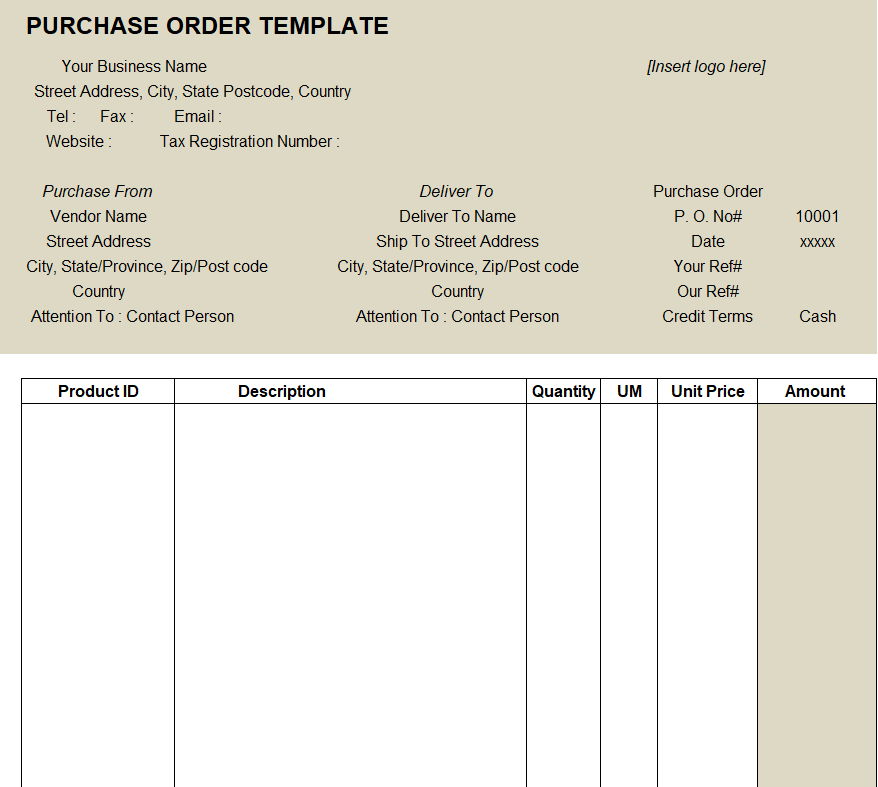Click the Email : label
This screenshot has width=878, height=787.
pyautogui.click(x=198, y=117)
